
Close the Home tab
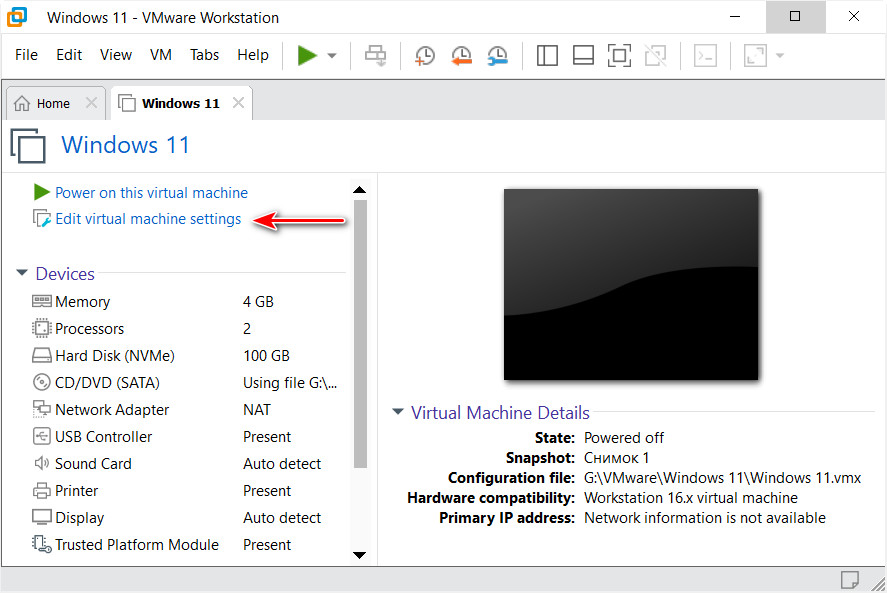coord(91,103)
